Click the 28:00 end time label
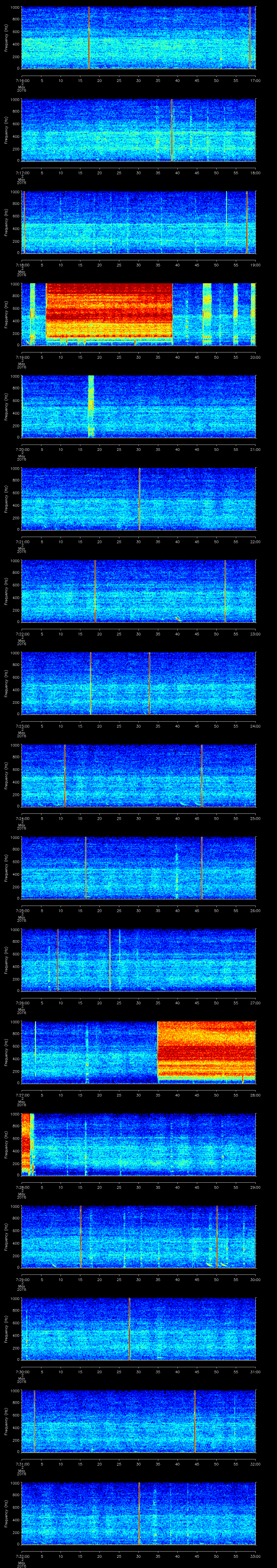277x1568 pixels. point(255,1095)
